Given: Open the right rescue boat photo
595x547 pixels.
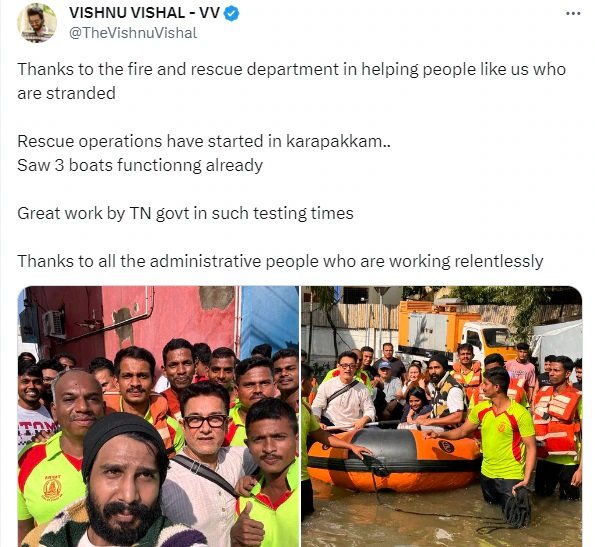Looking at the screenshot, I should click(442, 416).
